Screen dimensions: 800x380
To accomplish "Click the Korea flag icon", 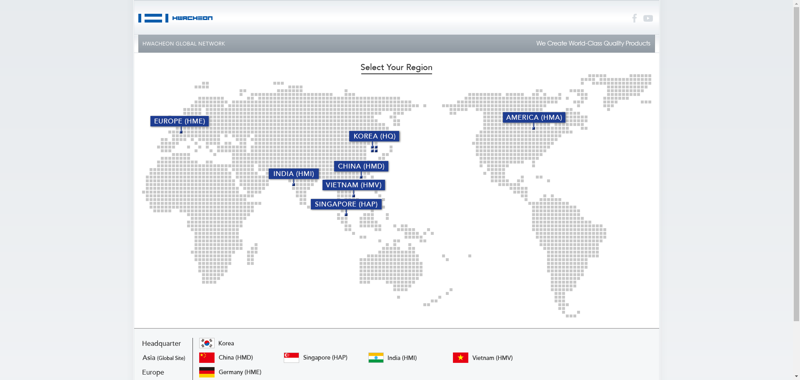I will [x=207, y=343].
